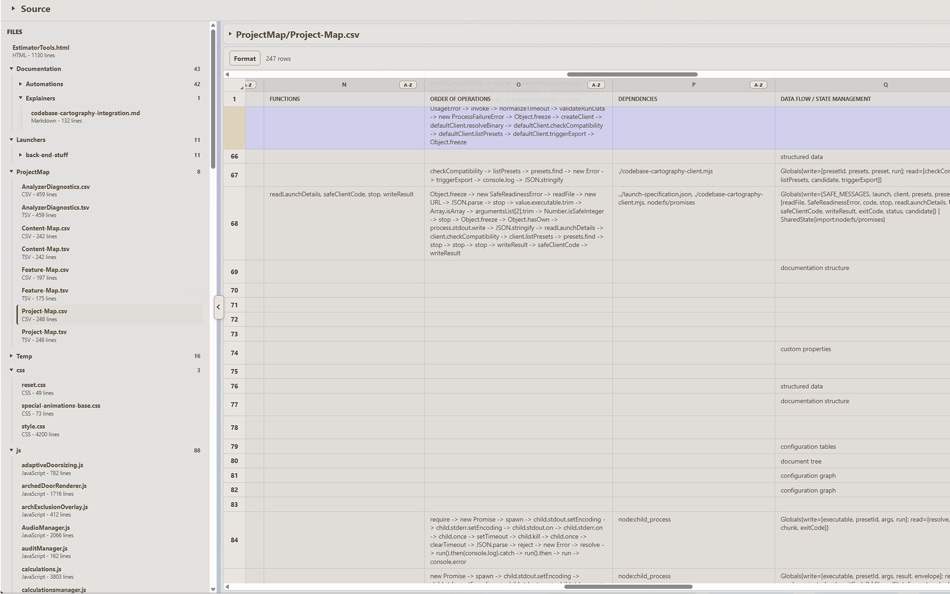Open Feature-Map.csv file
Viewport: 950px width, 594px height.
tap(45, 273)
